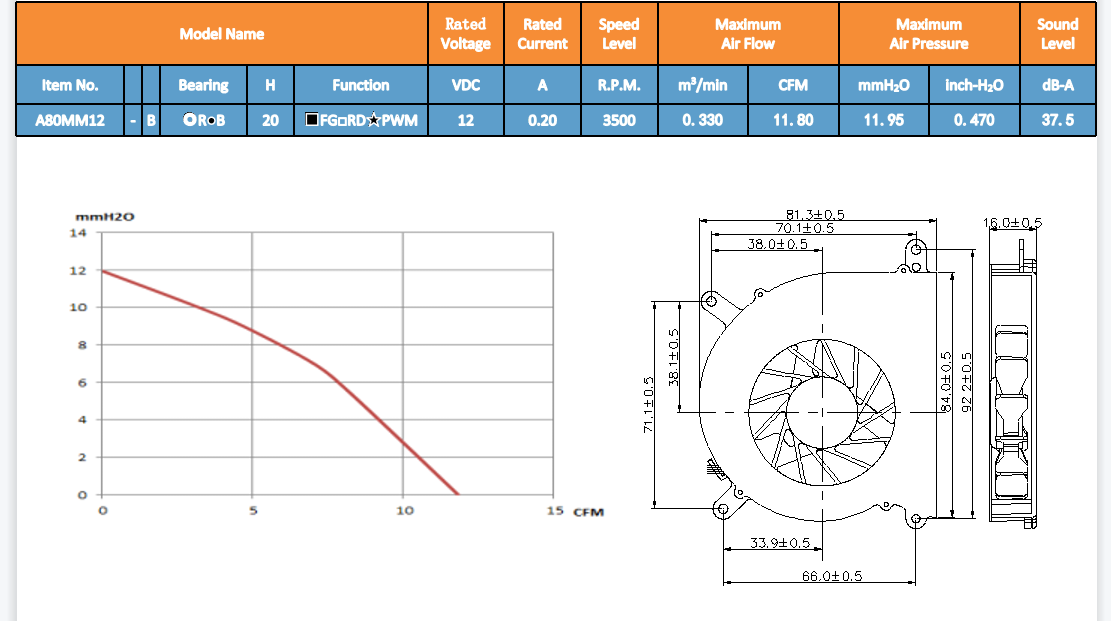Viewport: 1111px width, 621px height.
Task: Select the R bearing circle option
Action: tap(189, 121)
